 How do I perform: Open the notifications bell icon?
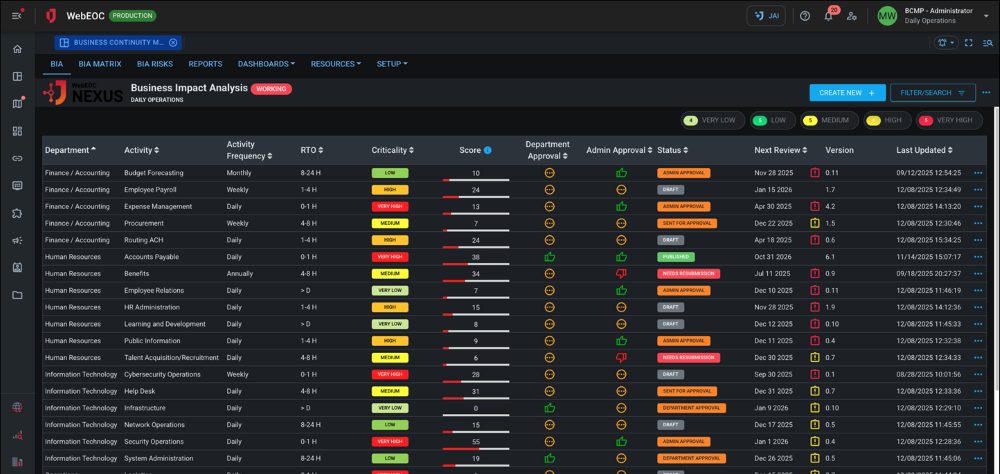[828, 16]
